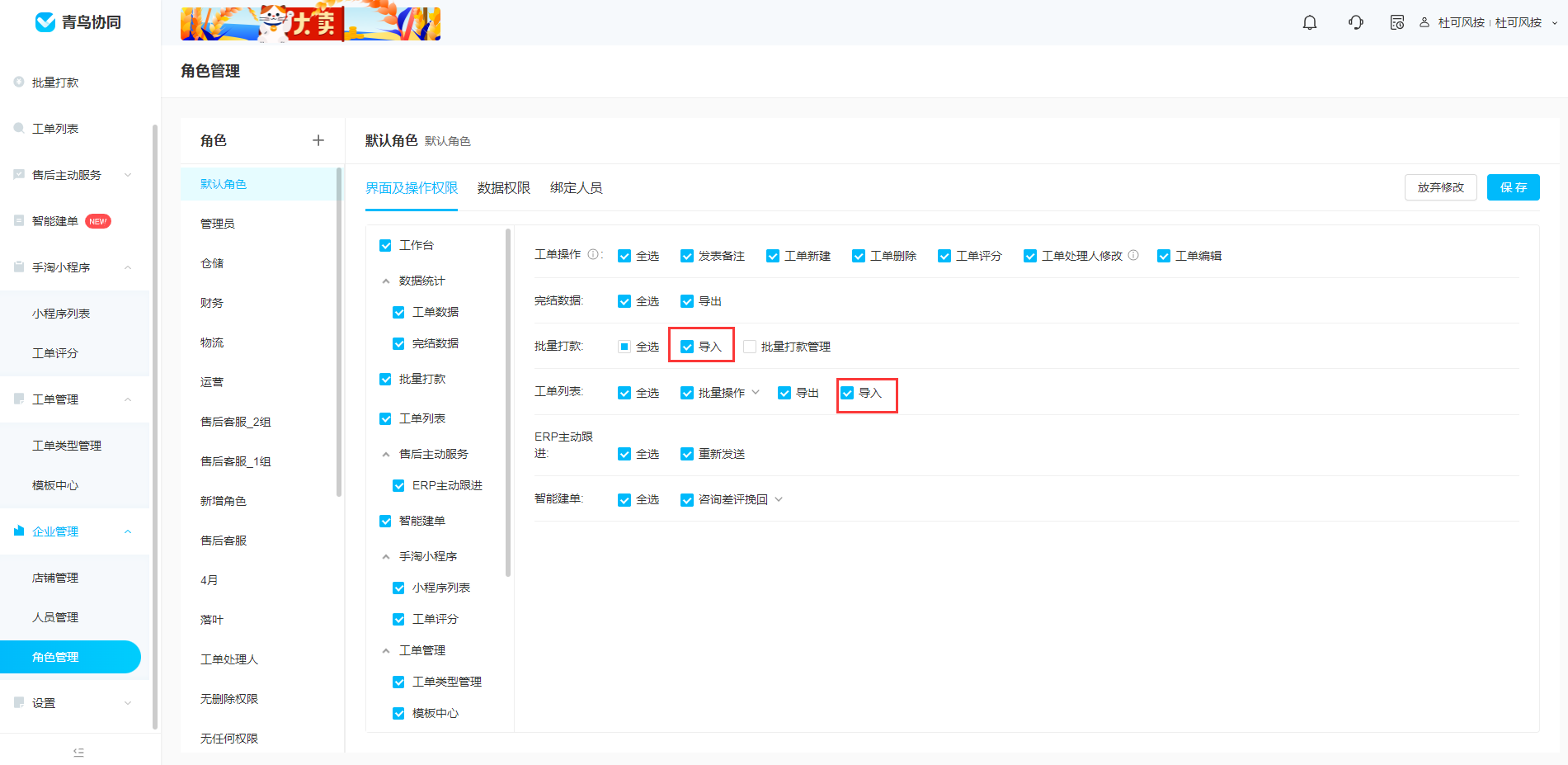Expand the 咨询差评挽回 dropdown arrow

click(x=779, y=498)
